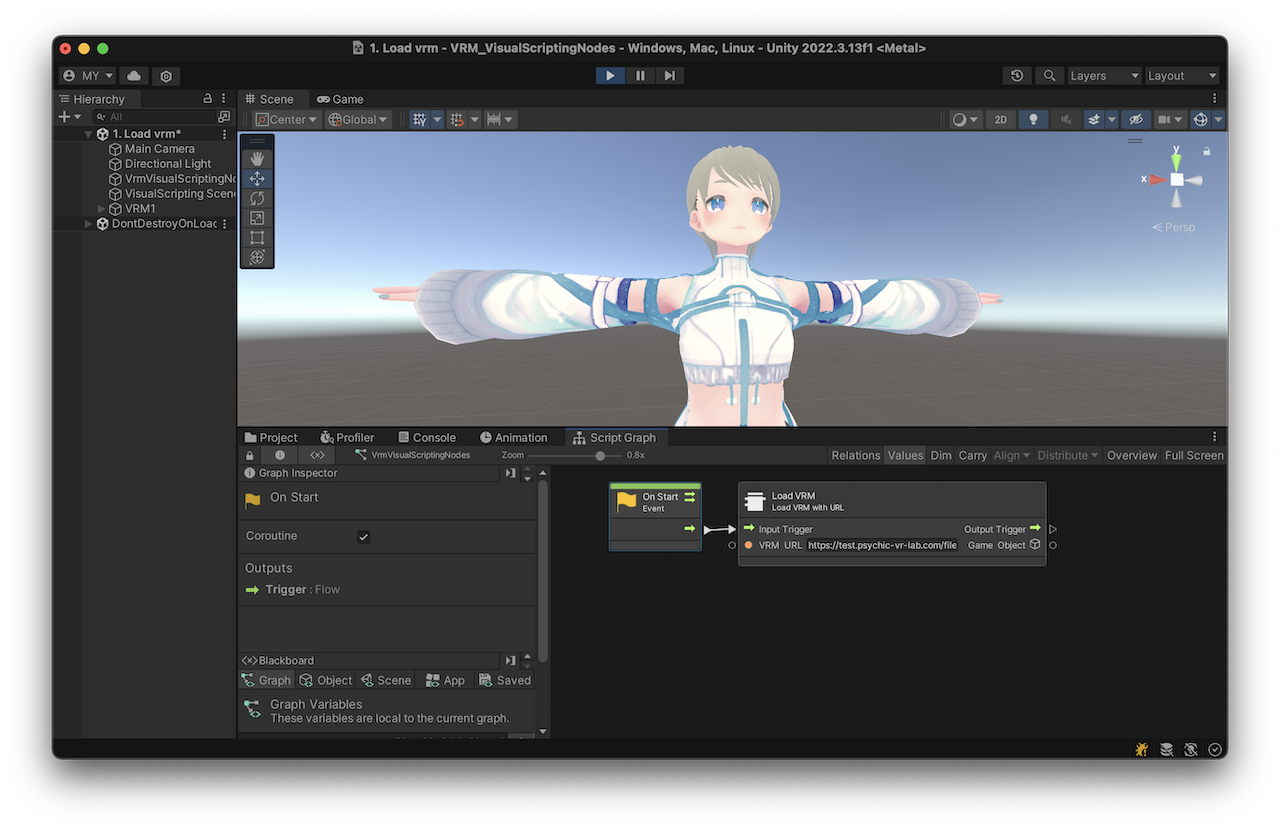
Task: Select Main Camera in Hierarchy
Action: coord(160,149)
